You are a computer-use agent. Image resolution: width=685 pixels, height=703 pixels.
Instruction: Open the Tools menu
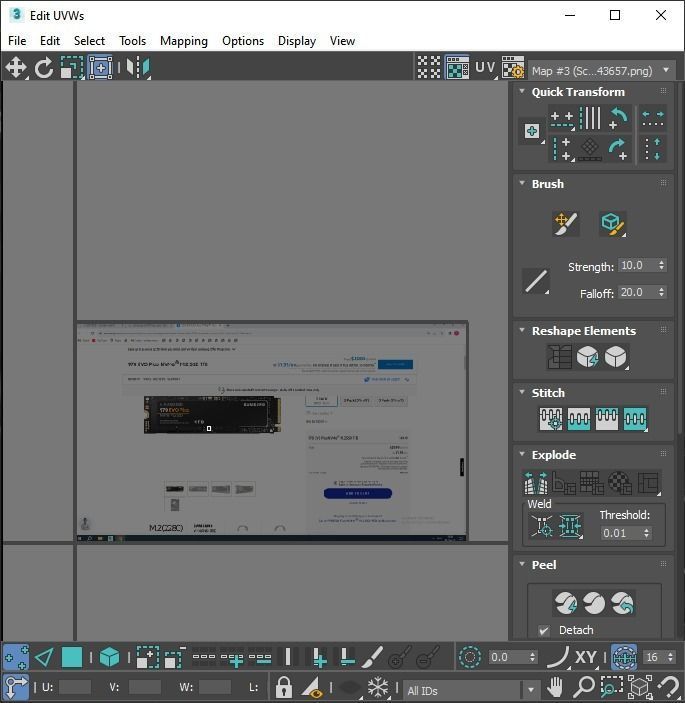pos(133,41)
